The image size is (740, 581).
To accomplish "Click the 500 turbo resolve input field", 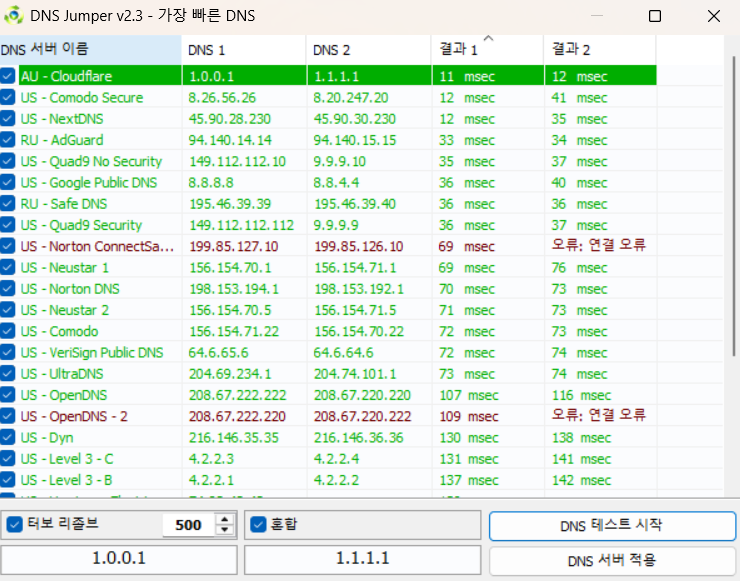I will pyautogui.click(x=189, y=525).
